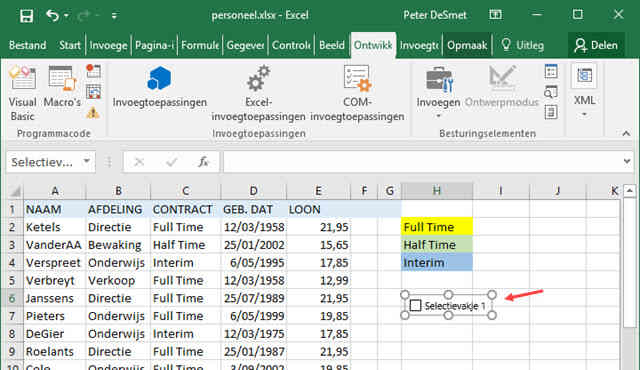640x370 pixels.
Task: Click the View Code magnifier icon
Action: 551,92
